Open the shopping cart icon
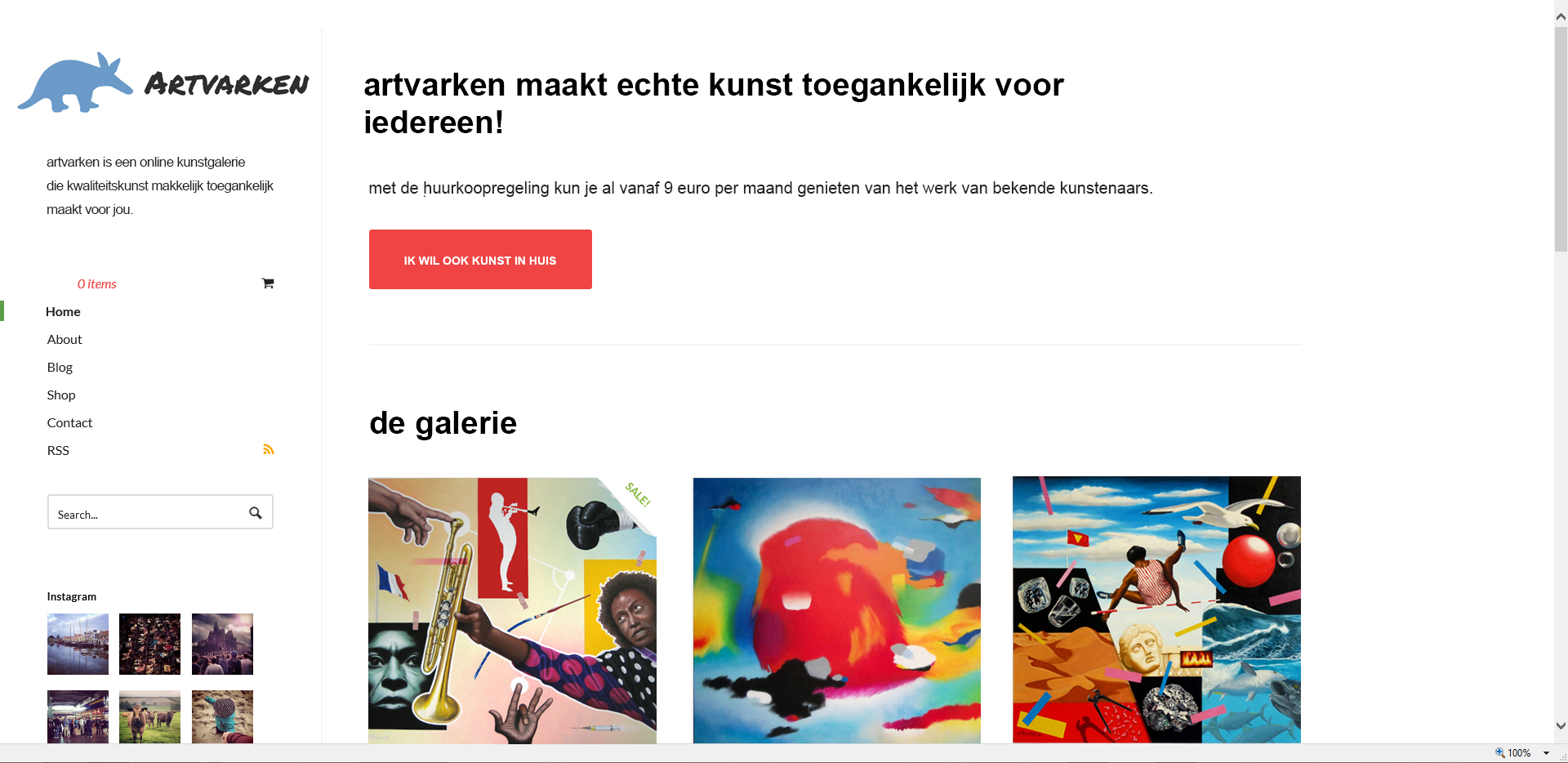The image size is (1568, 763). click(268, 283)
